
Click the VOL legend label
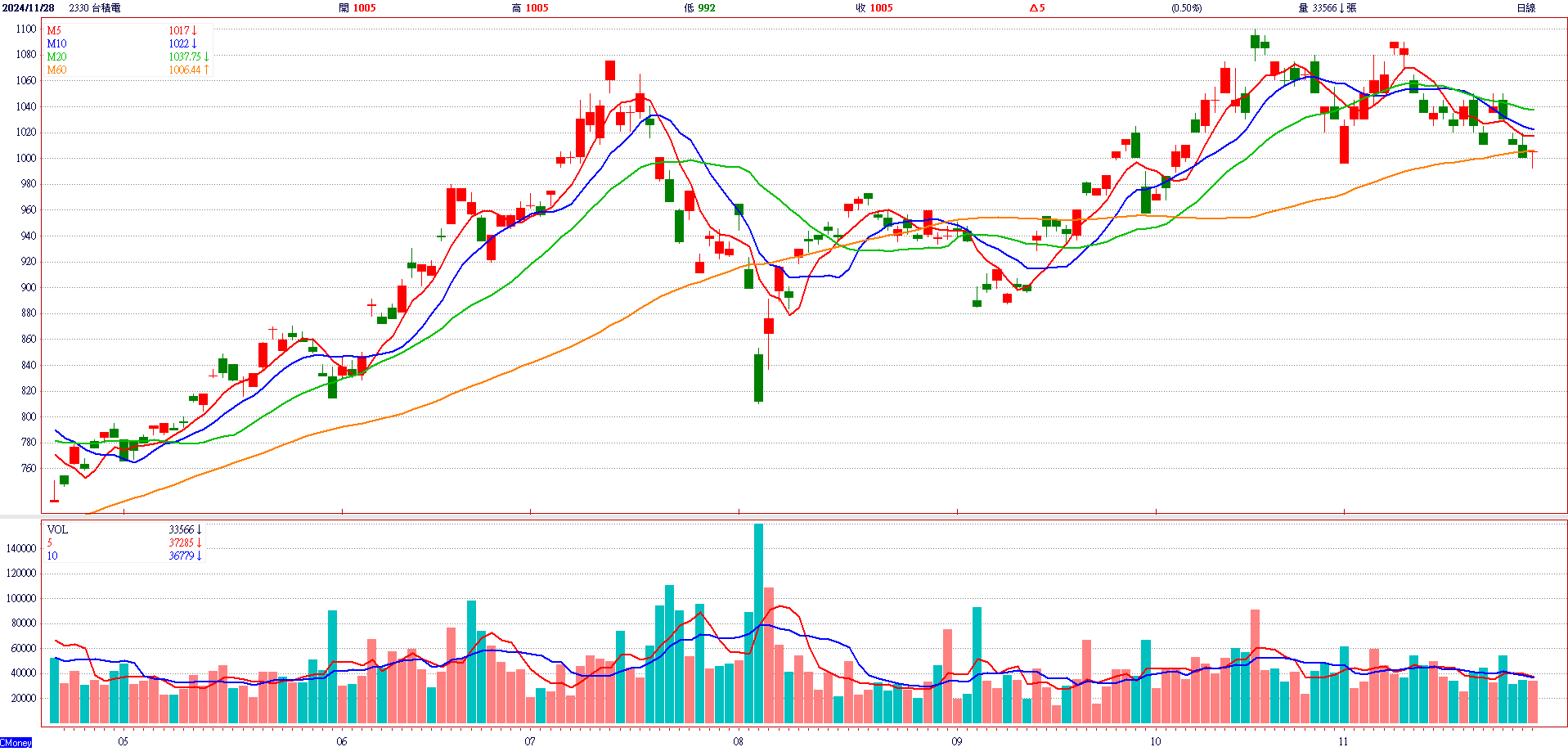pyautogui.click(x=57, y=529)
